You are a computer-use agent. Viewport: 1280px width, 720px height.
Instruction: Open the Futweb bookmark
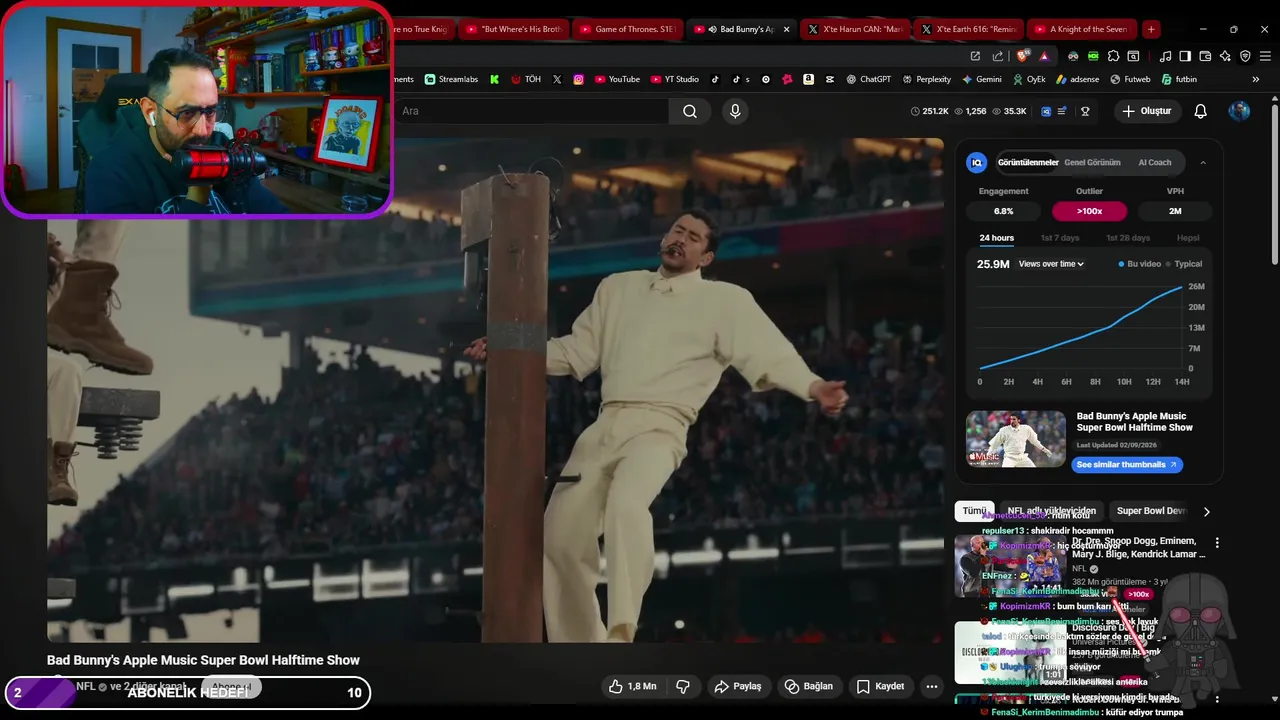pyautogui.click(x=1130, y=79)
